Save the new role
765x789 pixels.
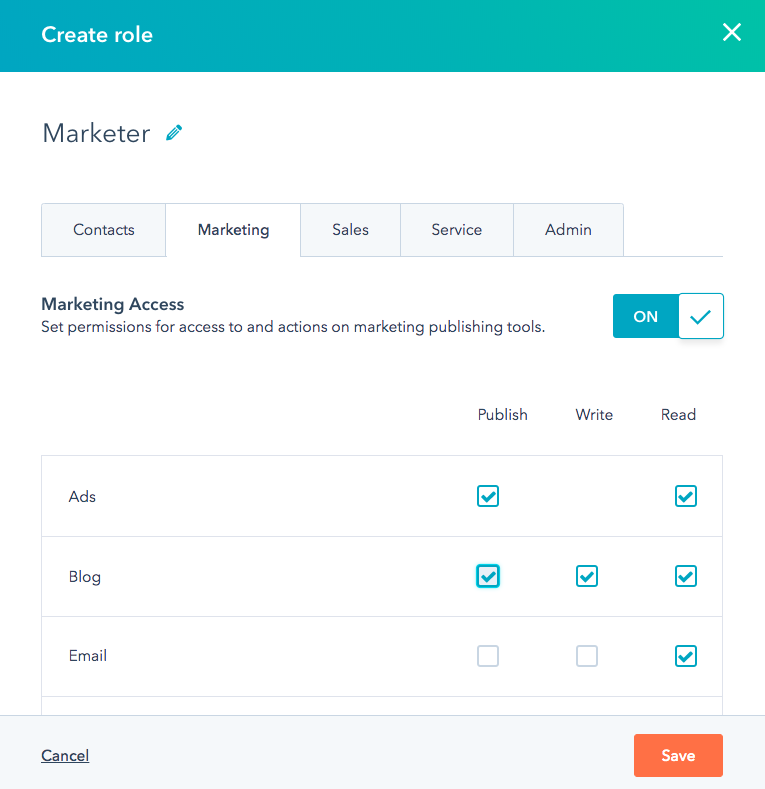(678, 755)
